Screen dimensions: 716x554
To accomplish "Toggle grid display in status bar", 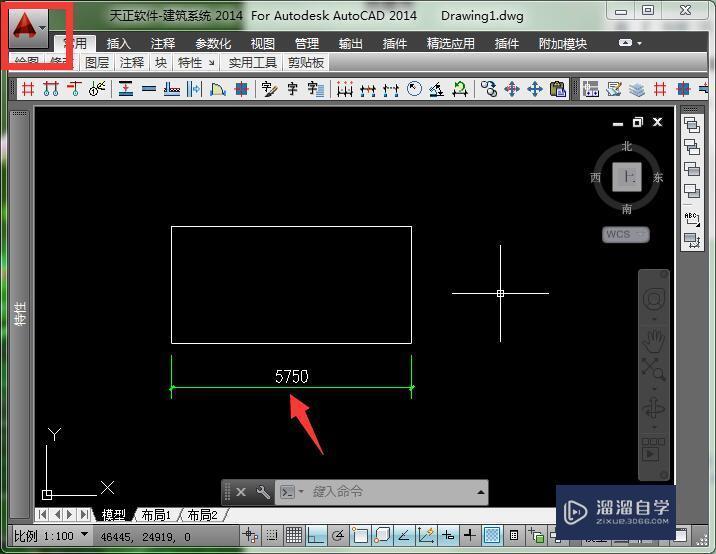I will tap(294, 535).
